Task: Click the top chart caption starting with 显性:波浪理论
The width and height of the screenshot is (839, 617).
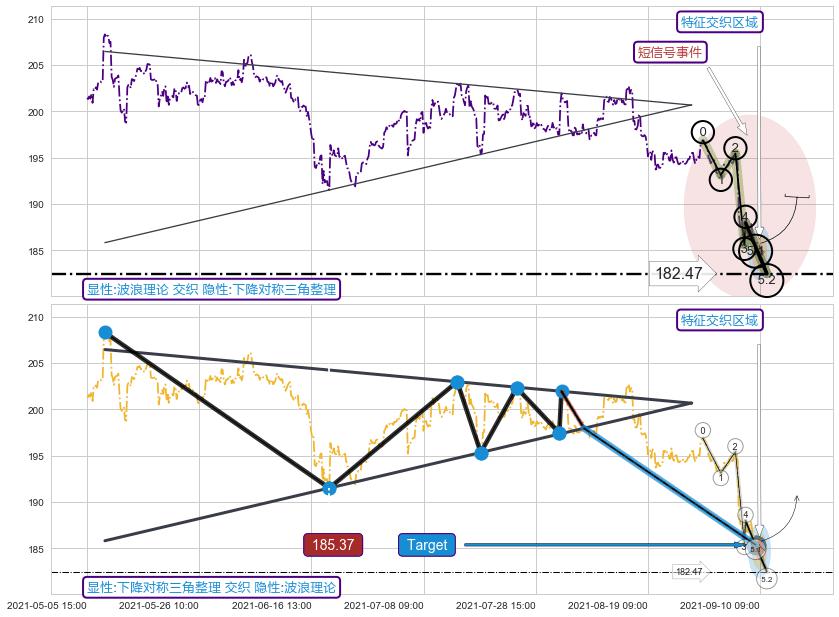Action: [212, 289]
